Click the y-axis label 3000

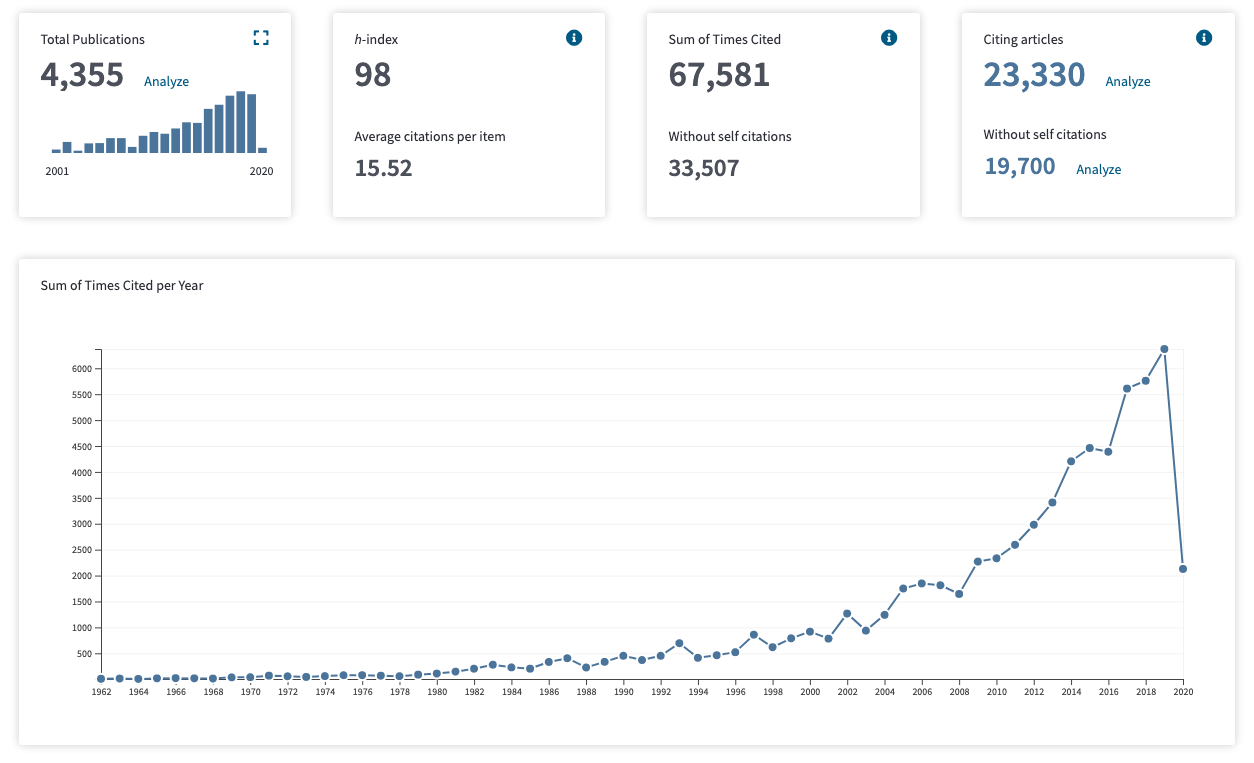(x=82, y=524)
